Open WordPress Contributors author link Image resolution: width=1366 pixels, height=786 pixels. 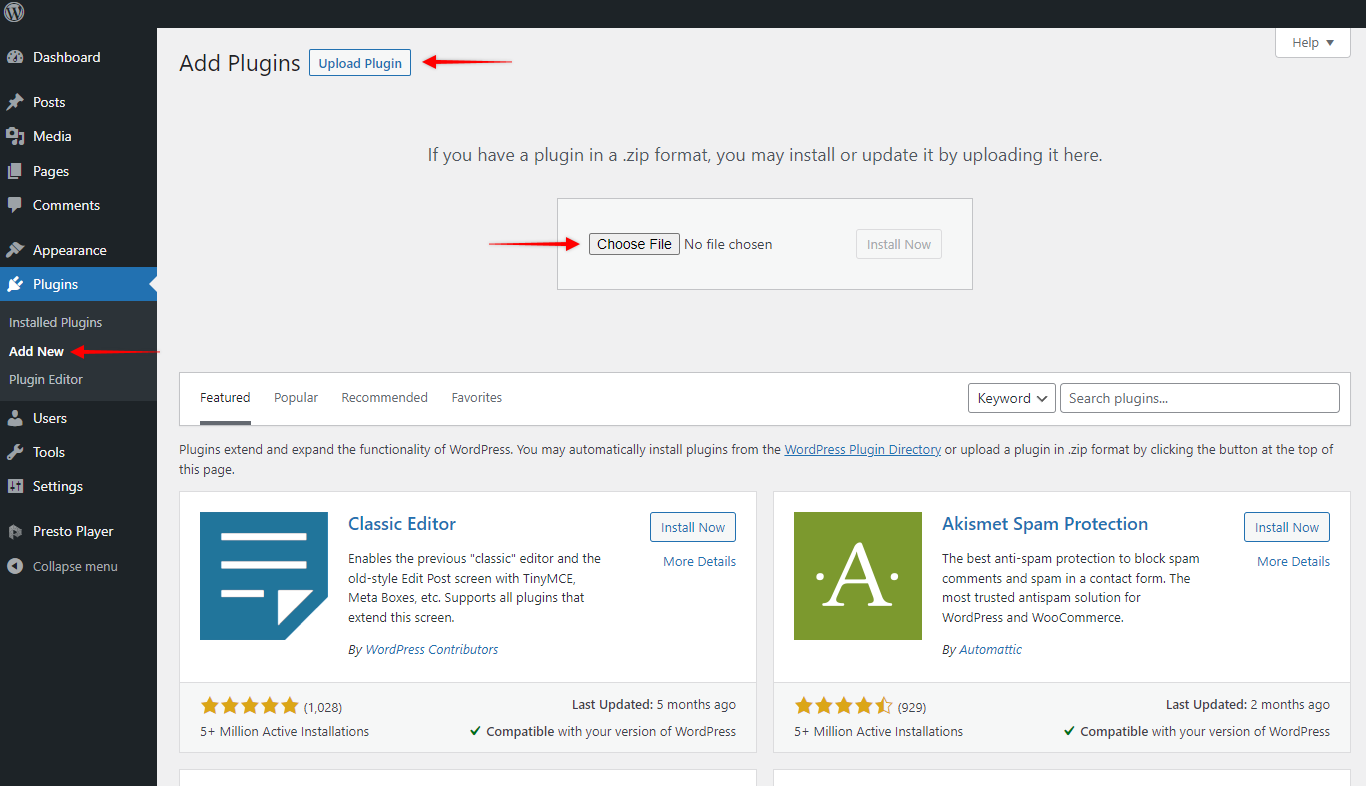(432, 649)
